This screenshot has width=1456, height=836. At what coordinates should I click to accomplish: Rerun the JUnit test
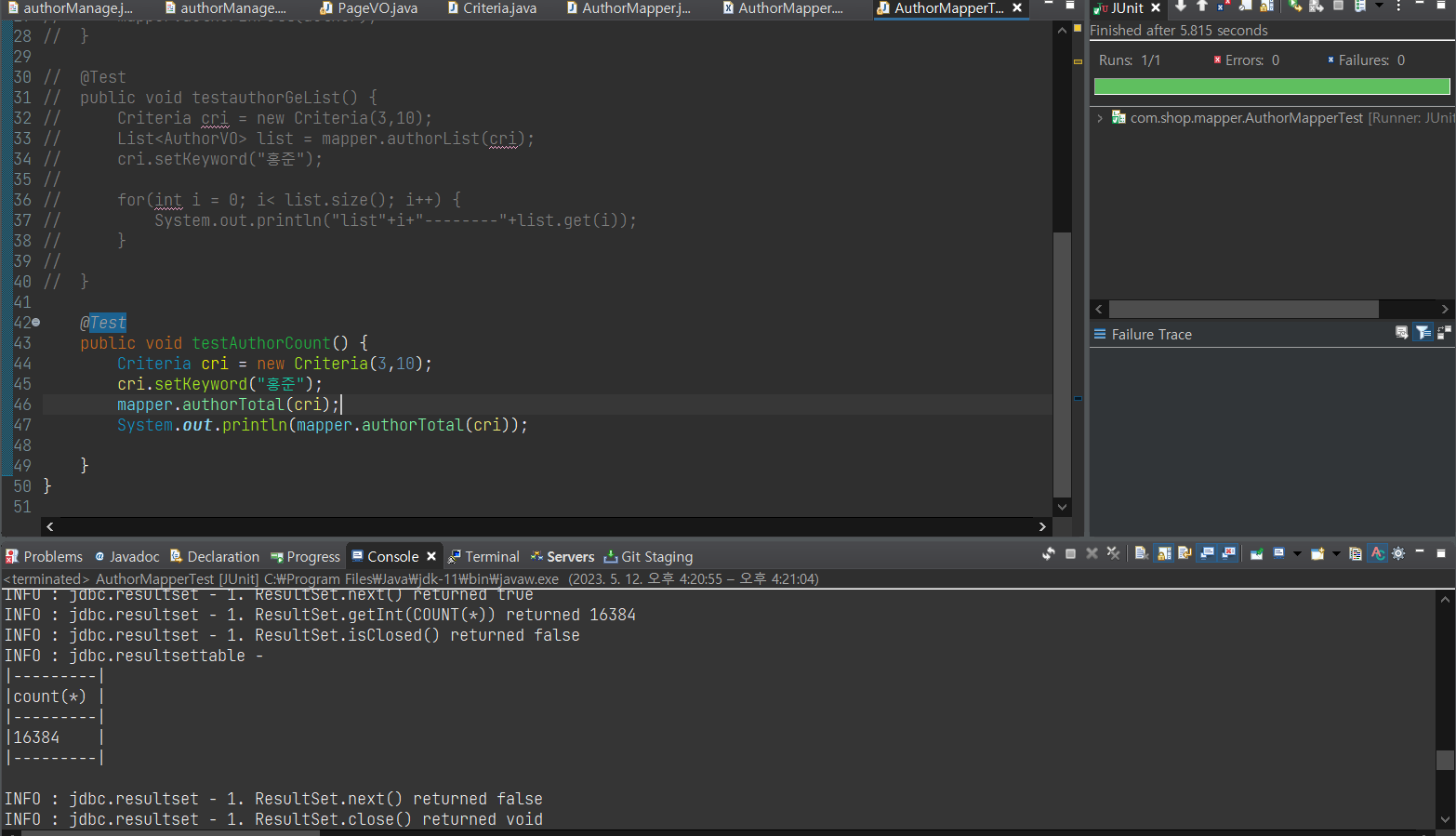[x=1295, y=6]
